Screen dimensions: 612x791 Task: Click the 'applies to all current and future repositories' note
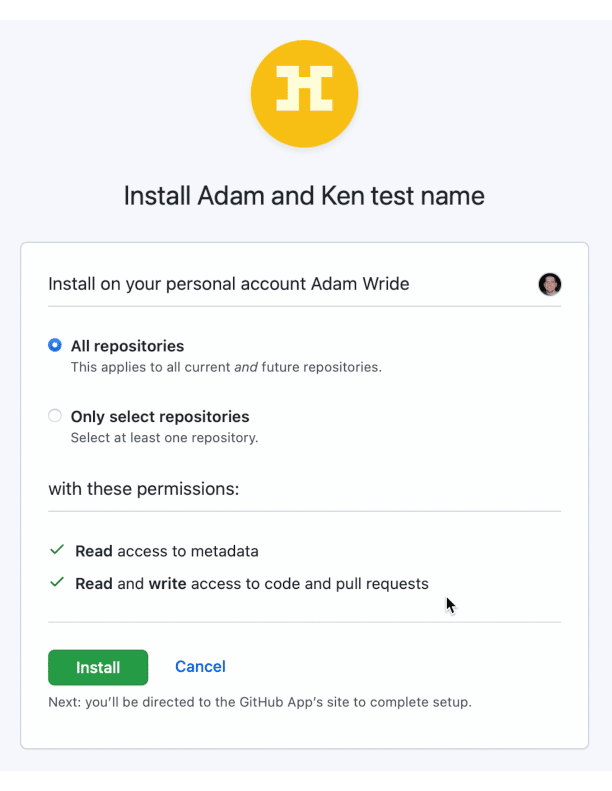[226, 367]
